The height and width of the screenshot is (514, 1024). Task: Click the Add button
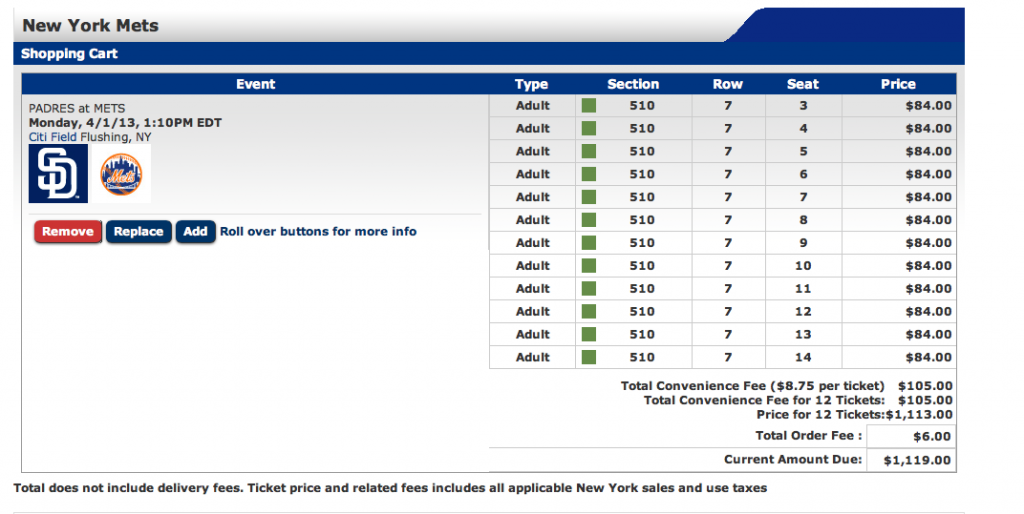coord(195,232)
